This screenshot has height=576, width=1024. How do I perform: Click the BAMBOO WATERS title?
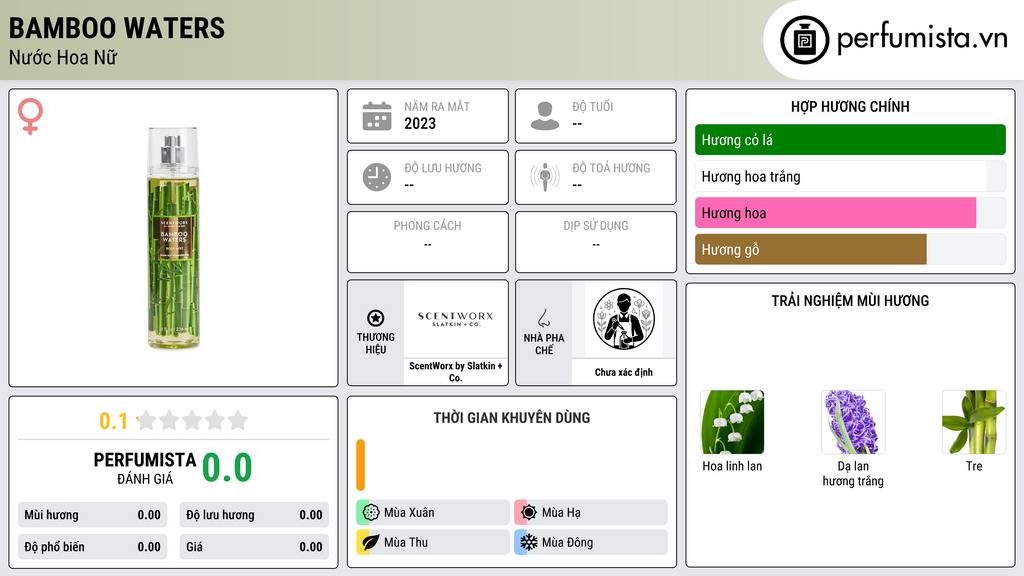[x=117, y=28]
